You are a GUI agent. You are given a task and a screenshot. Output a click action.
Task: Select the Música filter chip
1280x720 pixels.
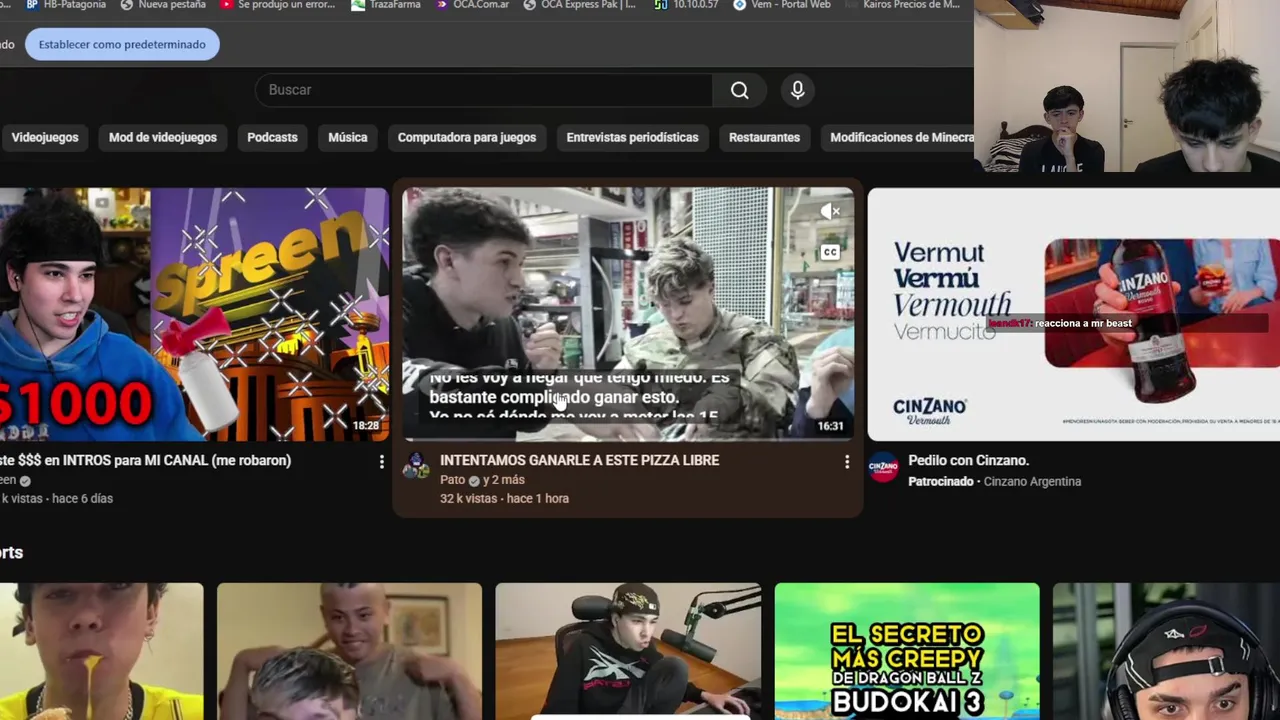348,137
